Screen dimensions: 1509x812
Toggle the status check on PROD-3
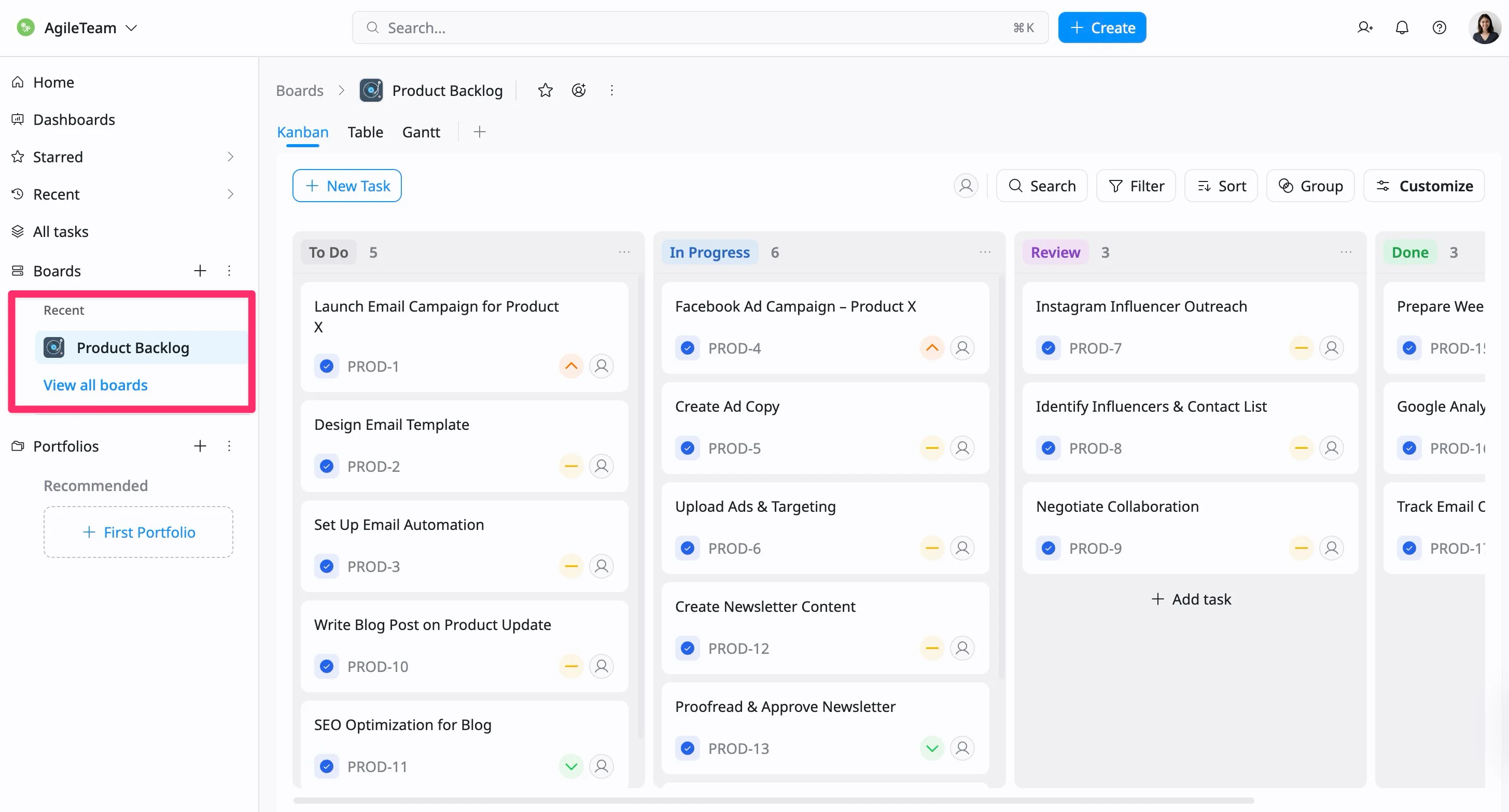327,567
